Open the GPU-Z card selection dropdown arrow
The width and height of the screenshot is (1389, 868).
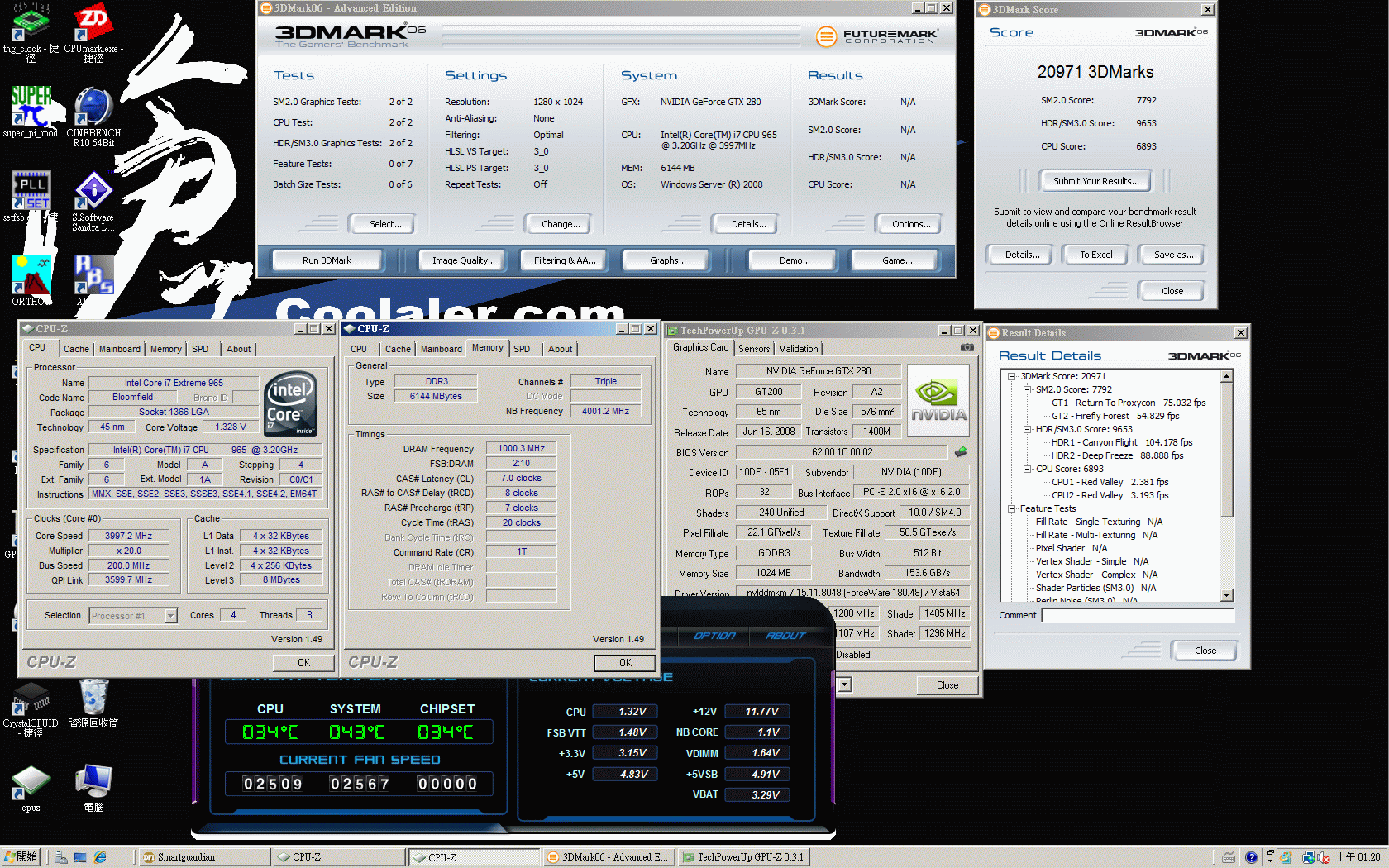click(844, 684)
